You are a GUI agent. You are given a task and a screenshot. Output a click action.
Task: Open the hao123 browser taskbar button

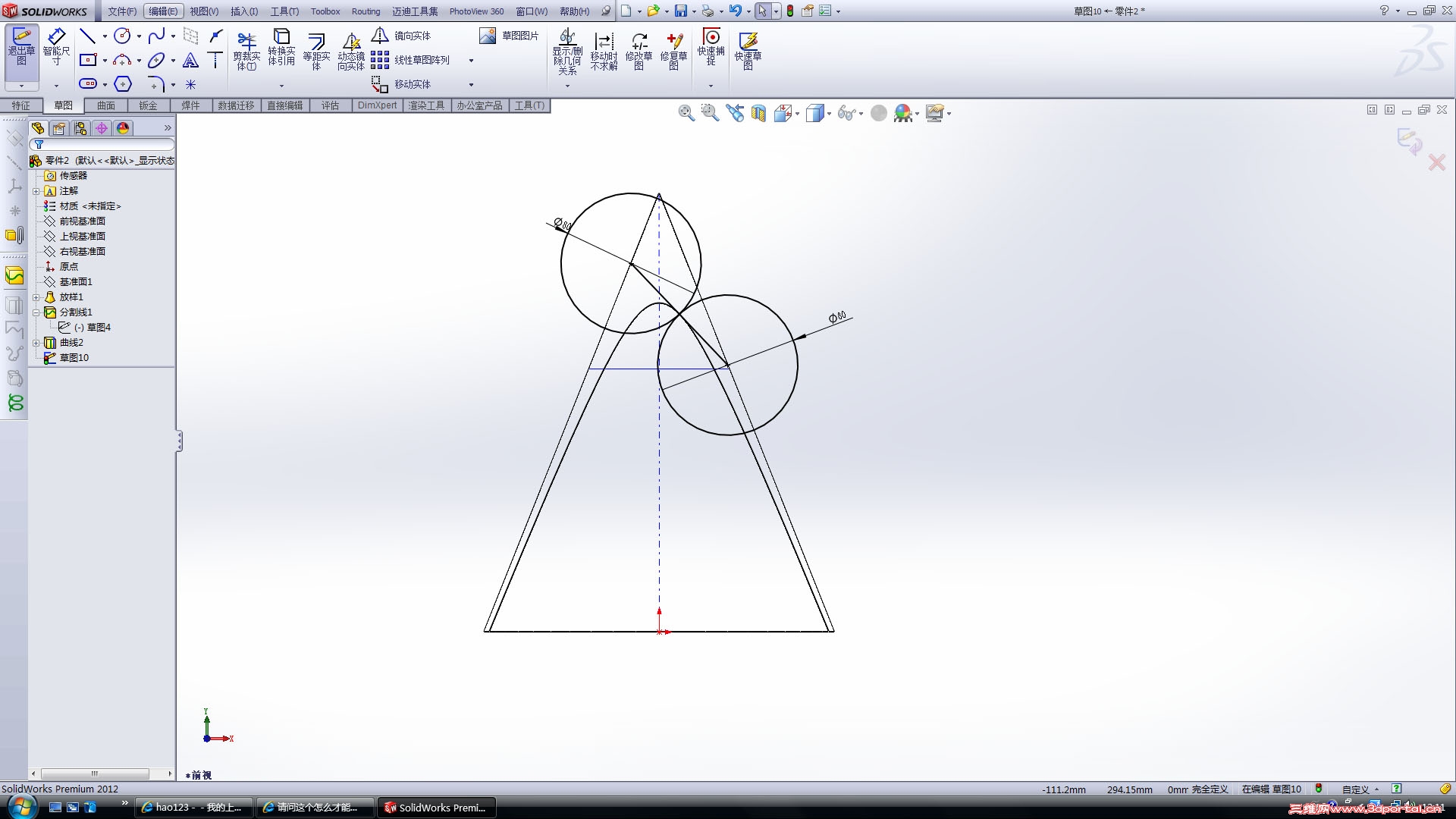point(193,808)
